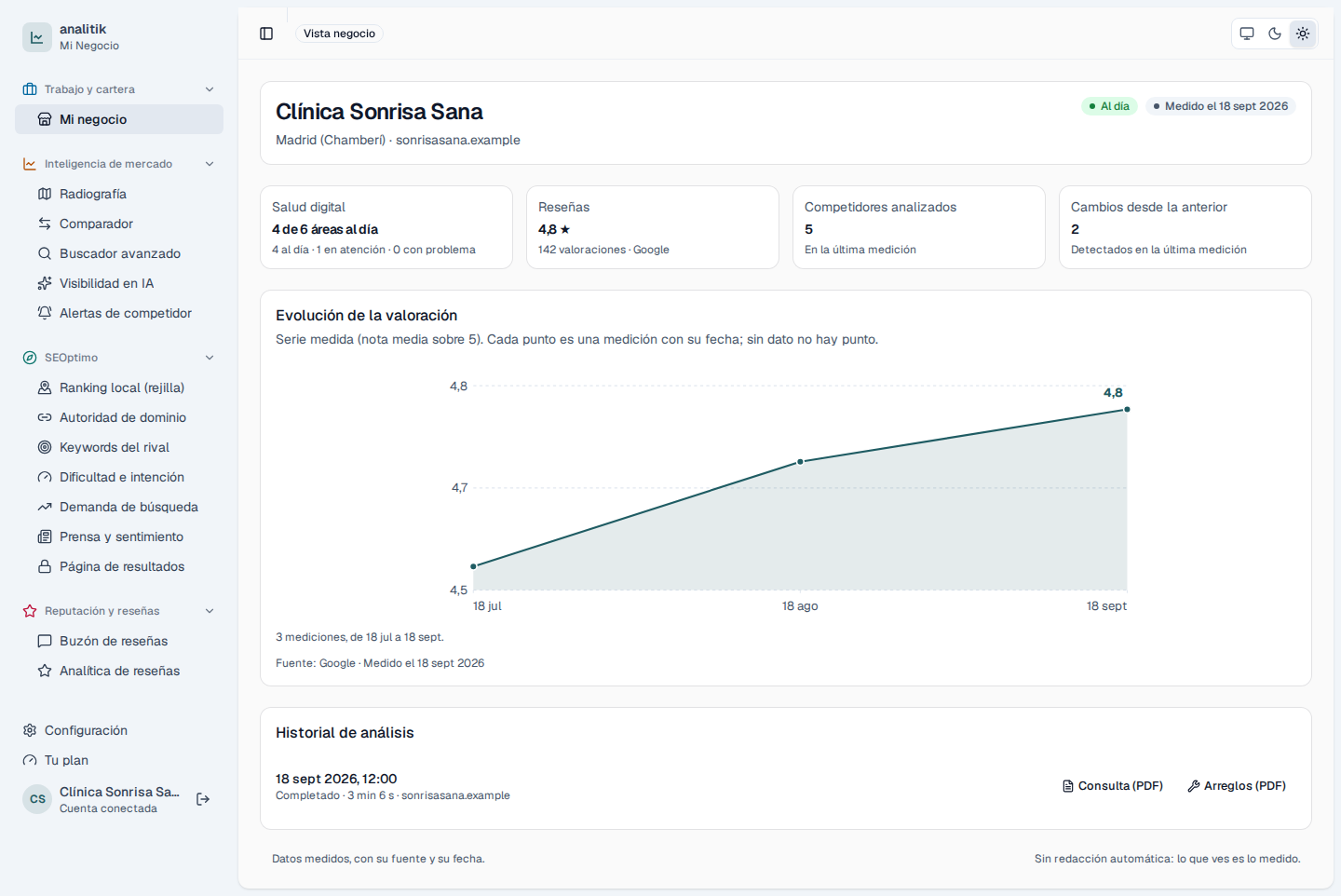Click the Autoridad de dominio link icon
This screenshot has height=896, width=1341.
[x=45, y=417]
